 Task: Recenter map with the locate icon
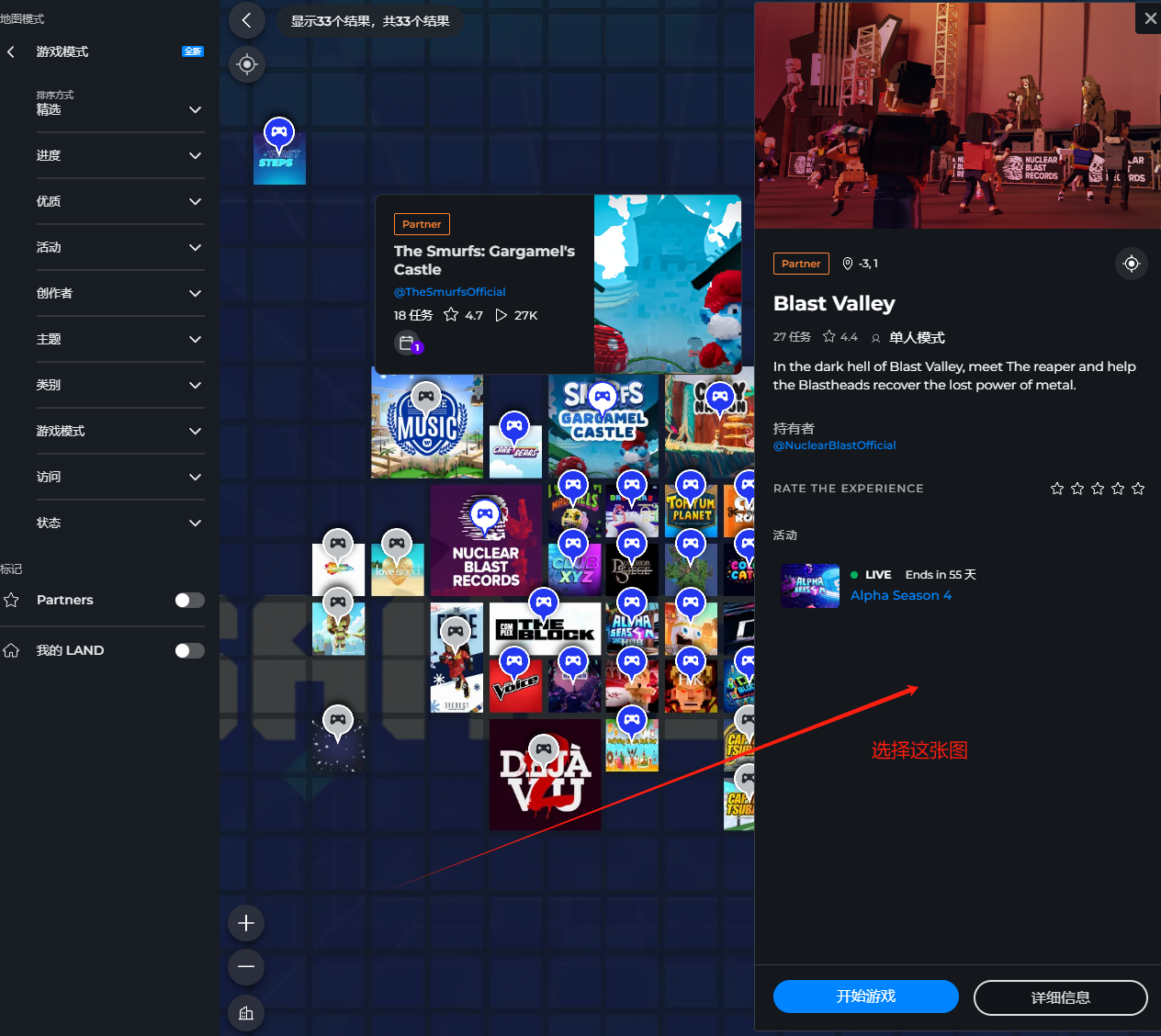click(246, 64)
